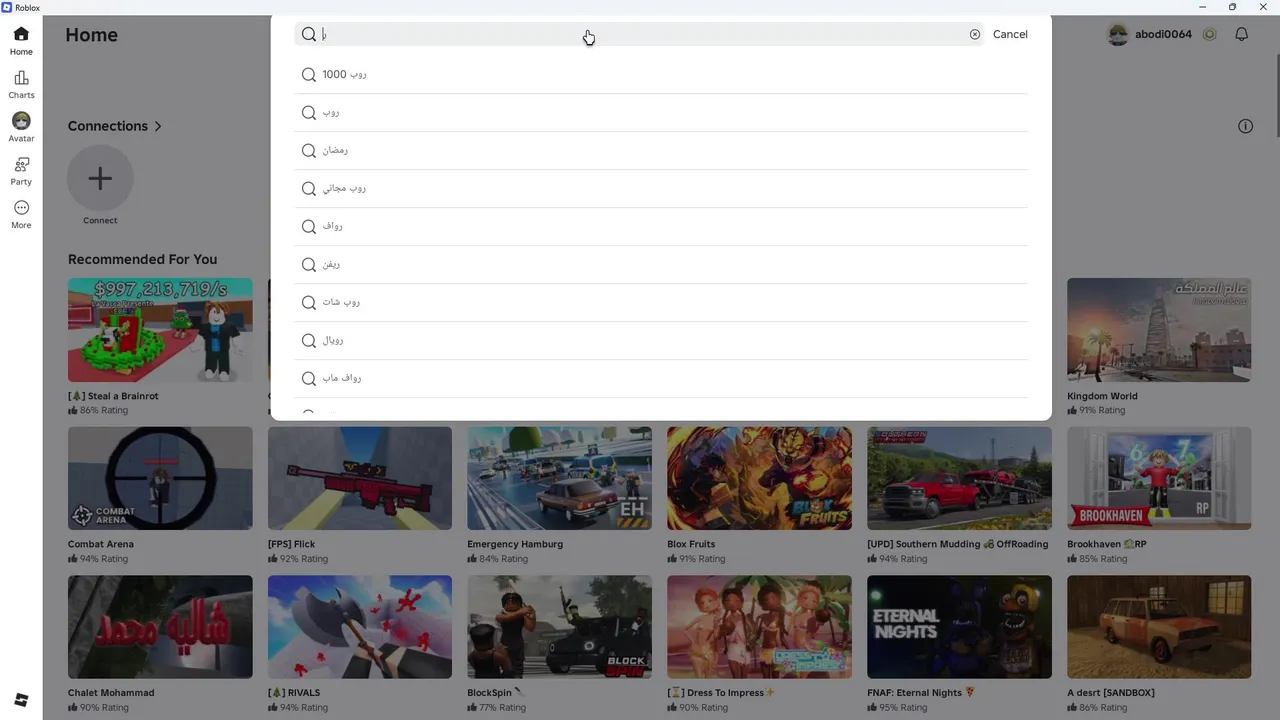
Task: Select suggestion "روب مجاني"
Action: tap(661, 188)
